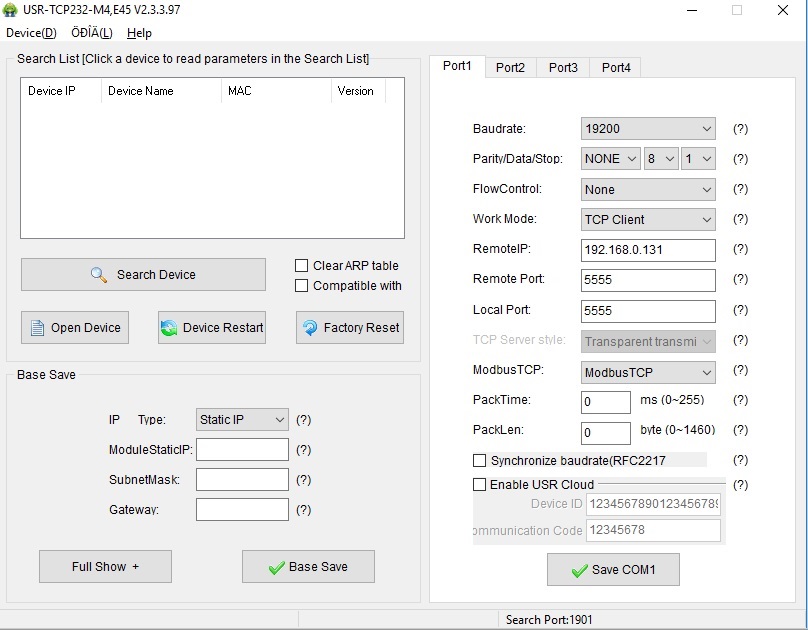
Task: Open the Device(D) menu
Action: (x=31, y=33)
